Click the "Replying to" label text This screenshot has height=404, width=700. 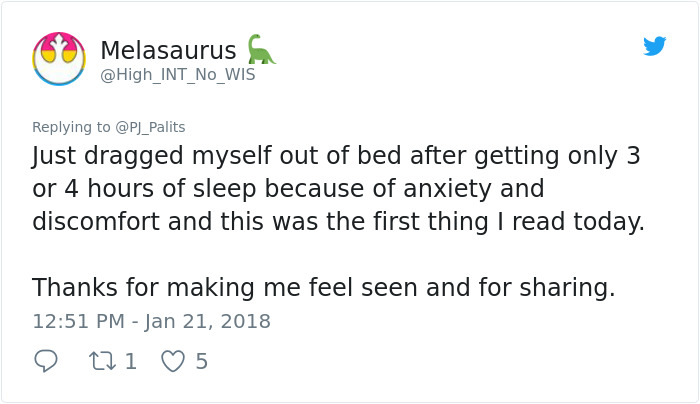tap(71, 127)
